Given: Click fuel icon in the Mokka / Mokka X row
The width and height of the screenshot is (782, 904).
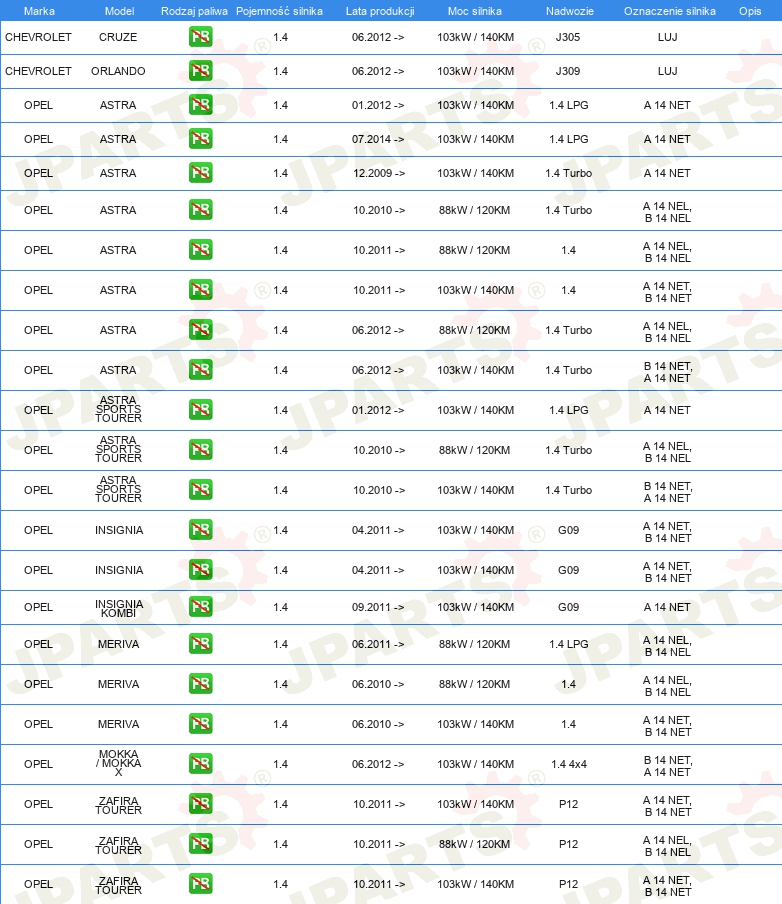Looking at the screenshot, I should [201, 764].
